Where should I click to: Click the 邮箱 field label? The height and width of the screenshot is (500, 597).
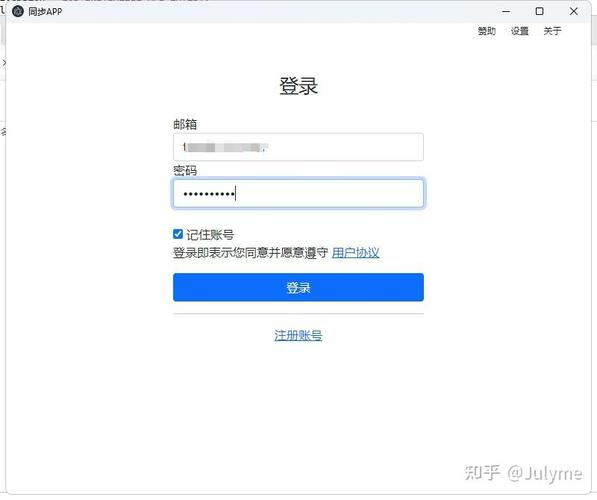coord(185,124)
